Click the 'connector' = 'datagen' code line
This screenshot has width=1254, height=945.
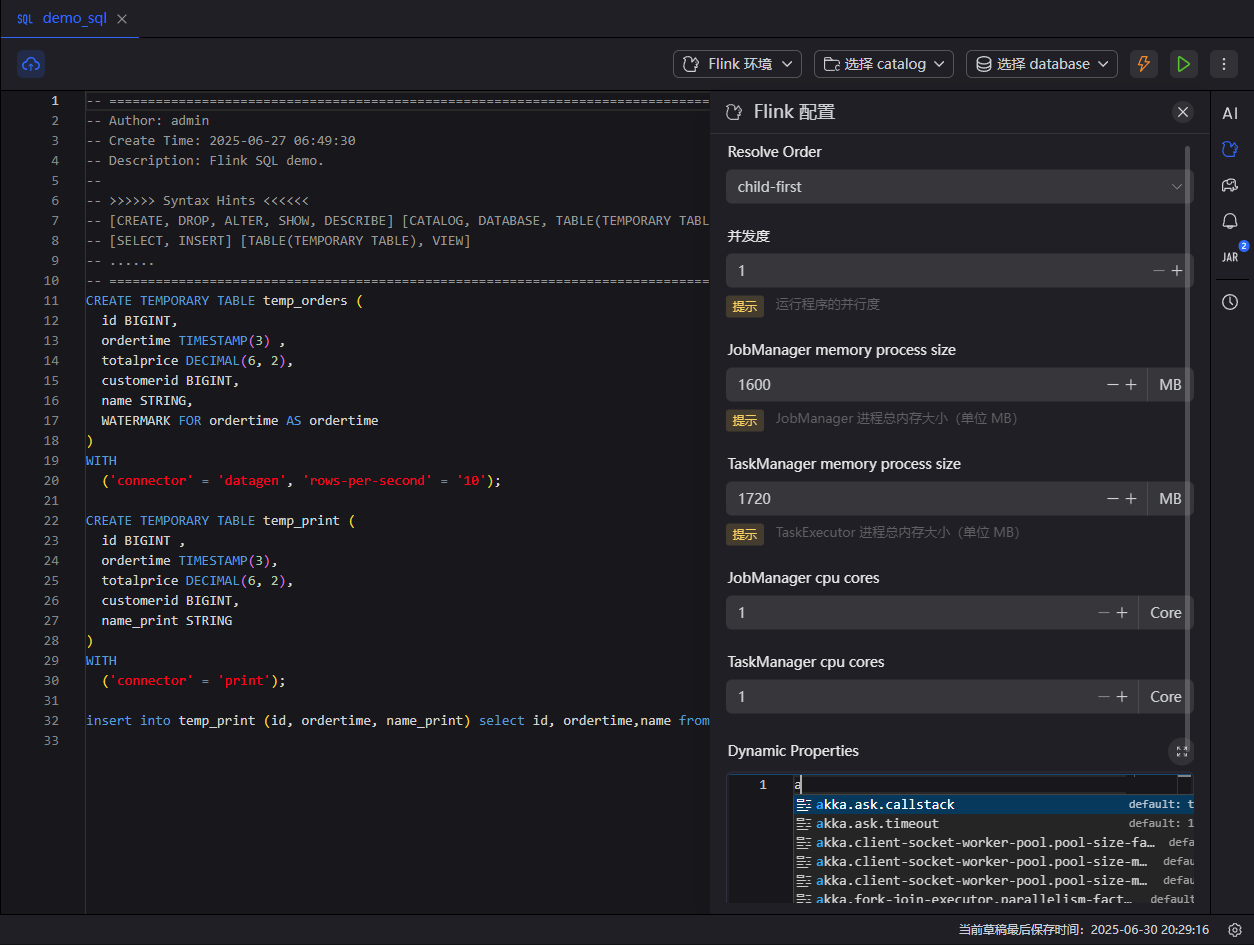click(301, 481)
